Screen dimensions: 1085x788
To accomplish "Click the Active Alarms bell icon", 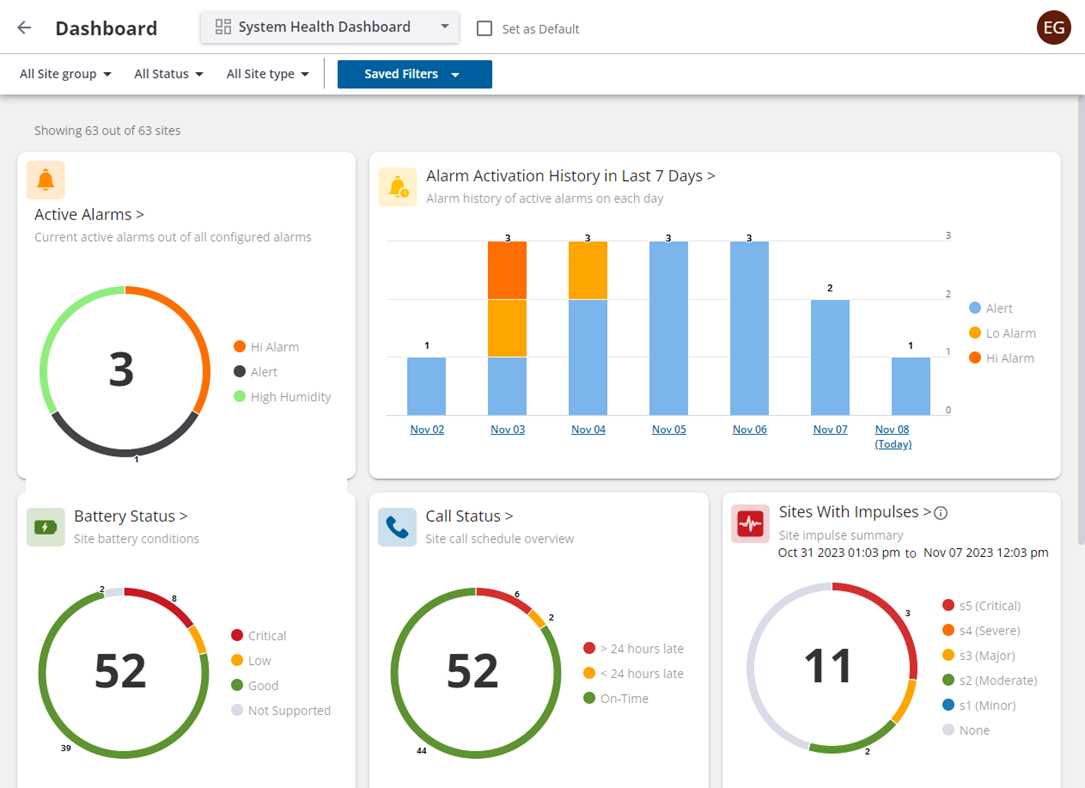I will [46, 180].
